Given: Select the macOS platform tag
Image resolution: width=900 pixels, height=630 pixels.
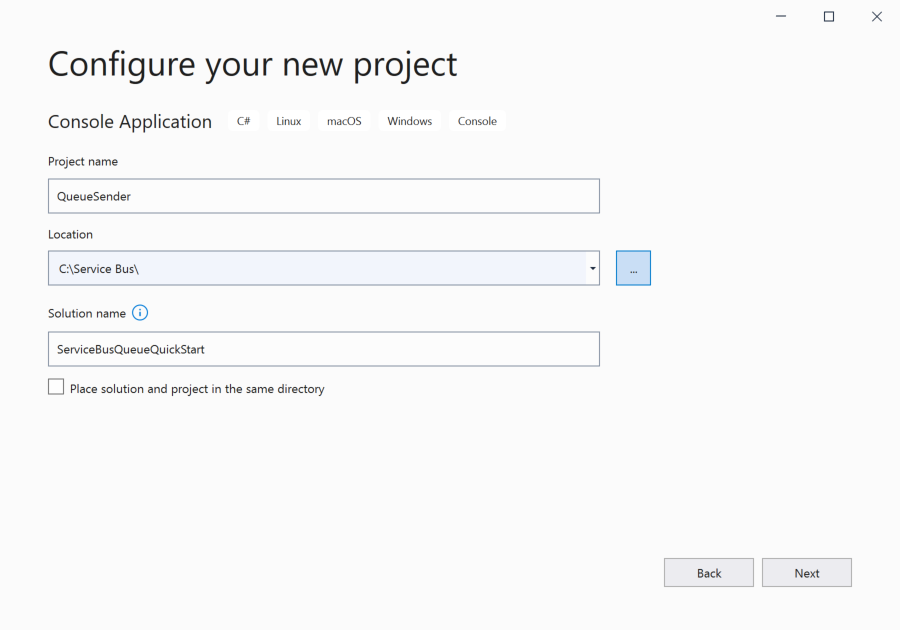Looking at the screenshot, I should tap(343, 120).
